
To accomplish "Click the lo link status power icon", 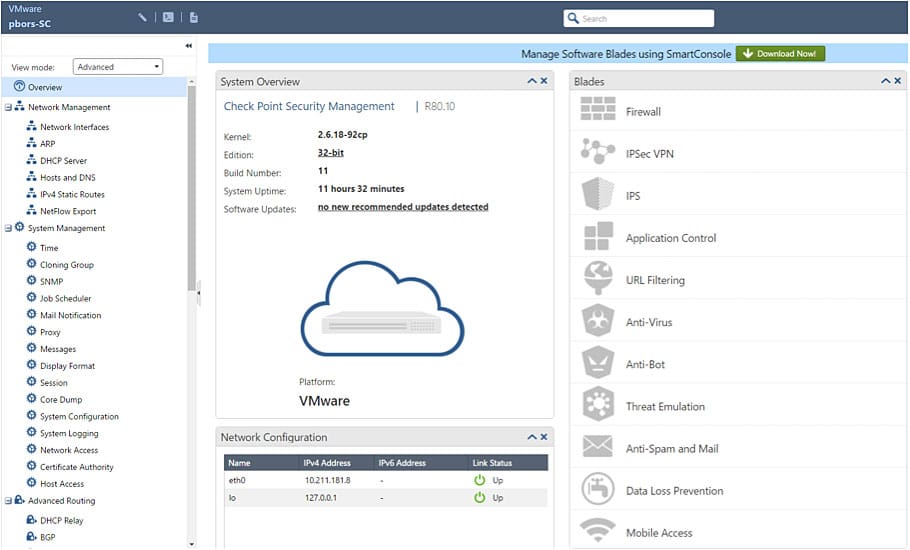I will [479, 497].
